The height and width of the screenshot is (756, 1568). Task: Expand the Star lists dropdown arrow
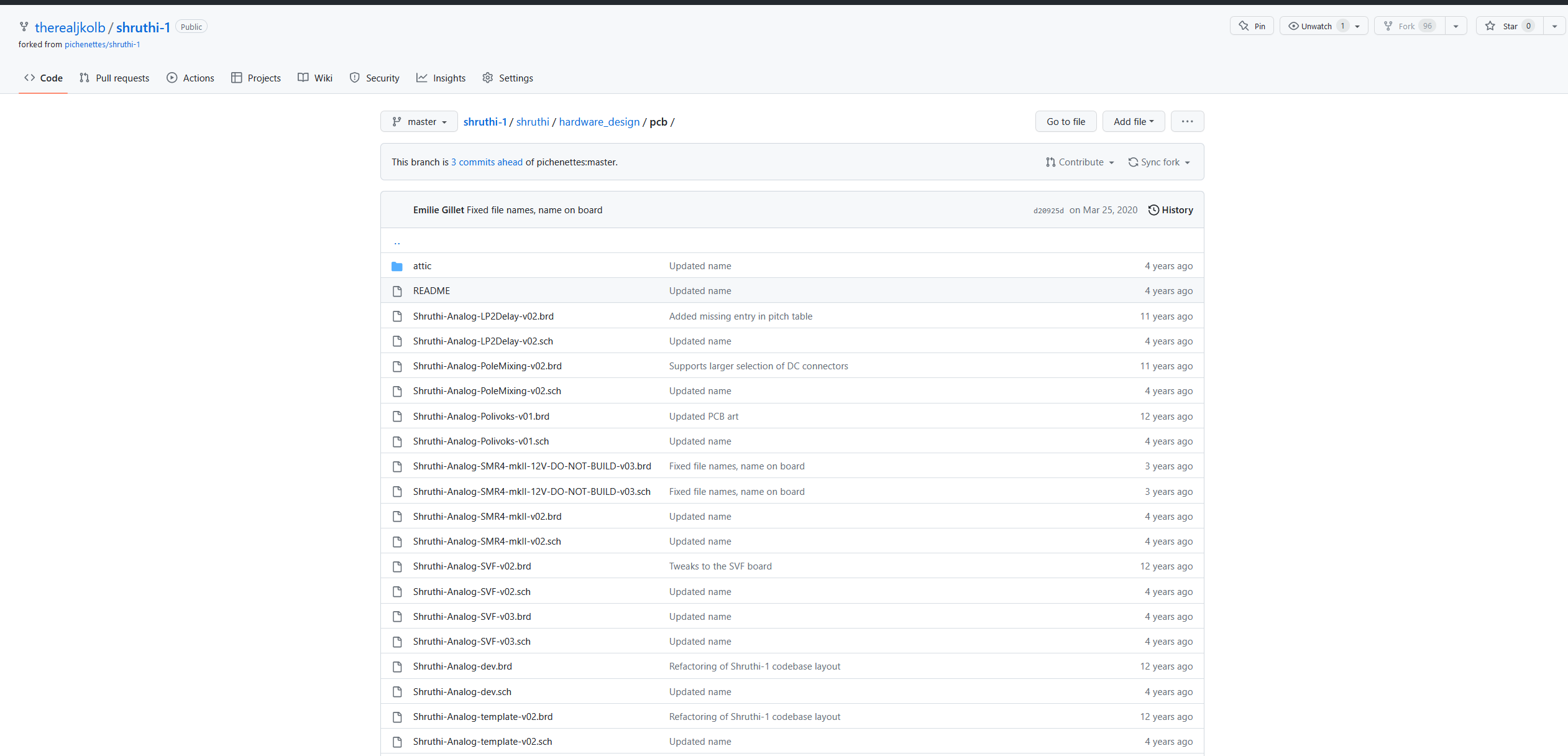[1554, 26]
